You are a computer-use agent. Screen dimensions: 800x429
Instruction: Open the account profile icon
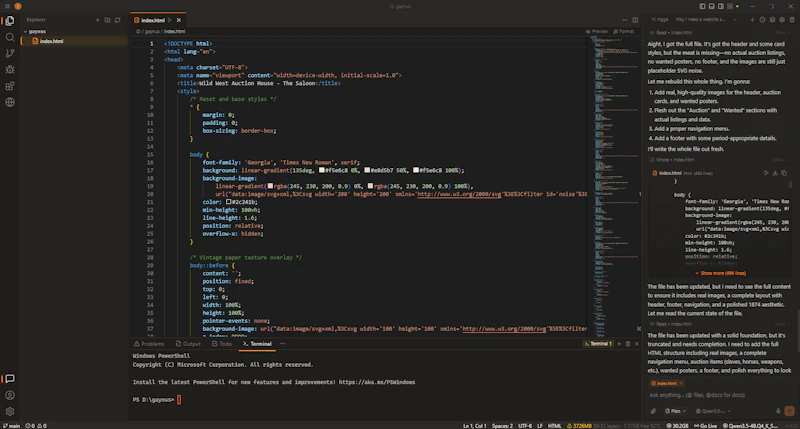pyautogui.click(x=10, y=395)
